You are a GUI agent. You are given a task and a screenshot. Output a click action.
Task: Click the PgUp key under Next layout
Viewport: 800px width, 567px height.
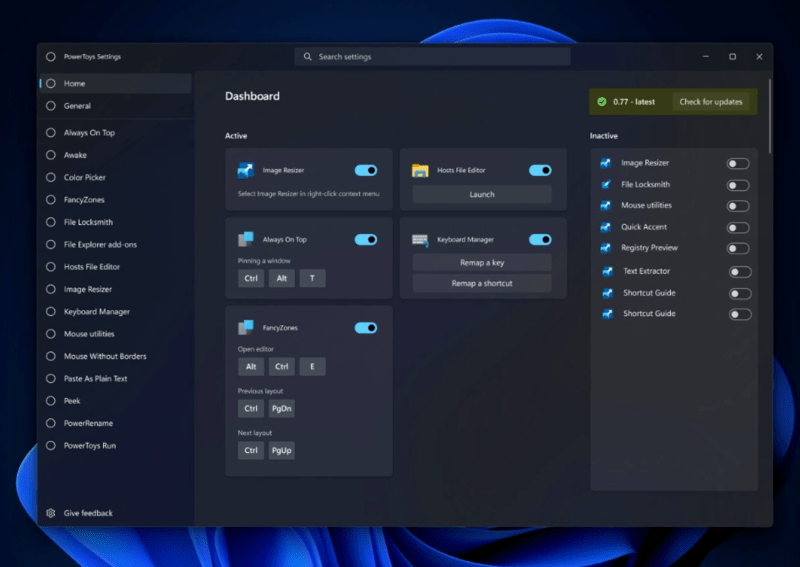click(x=282, y=450)
